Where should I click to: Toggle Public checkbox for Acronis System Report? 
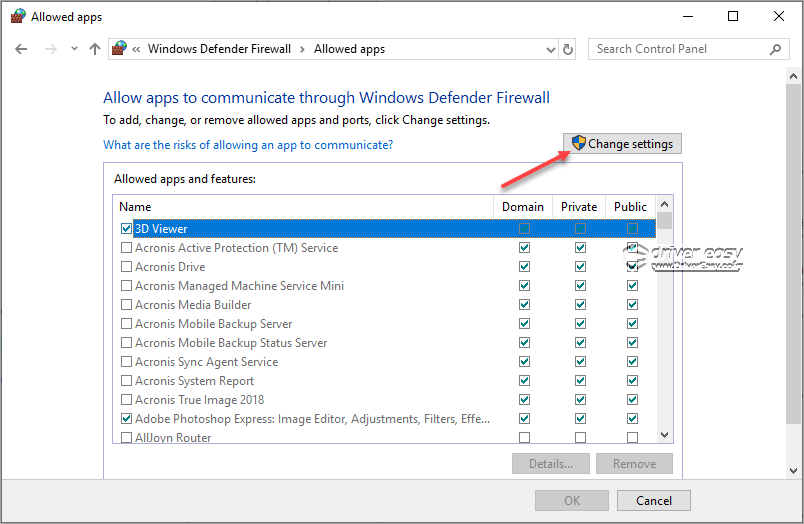632,380
